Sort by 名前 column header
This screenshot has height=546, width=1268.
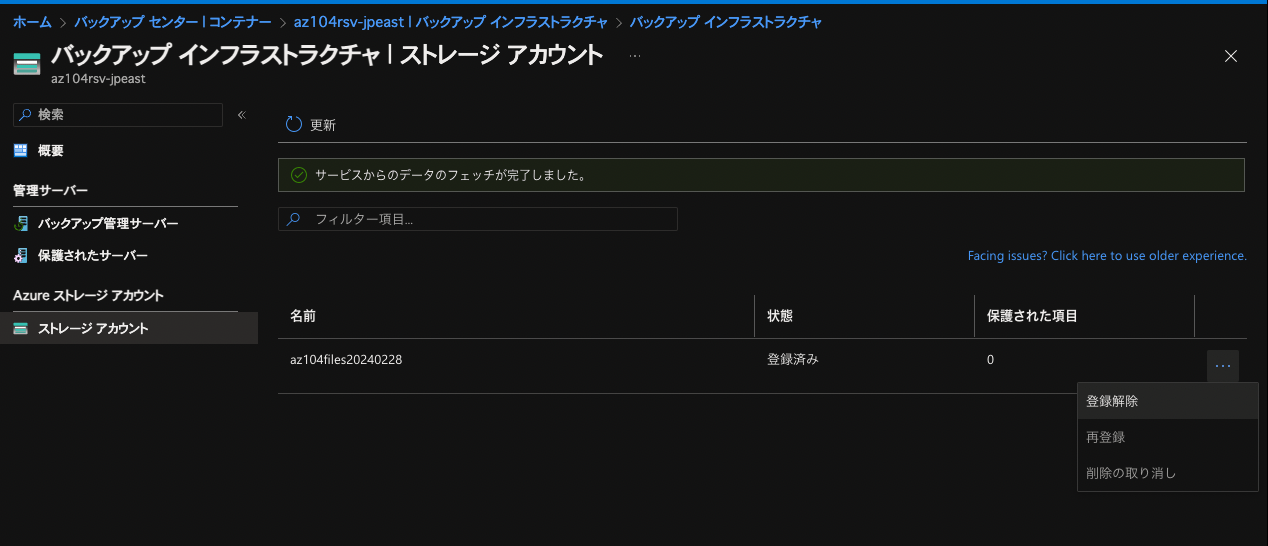tap(303, 316)
